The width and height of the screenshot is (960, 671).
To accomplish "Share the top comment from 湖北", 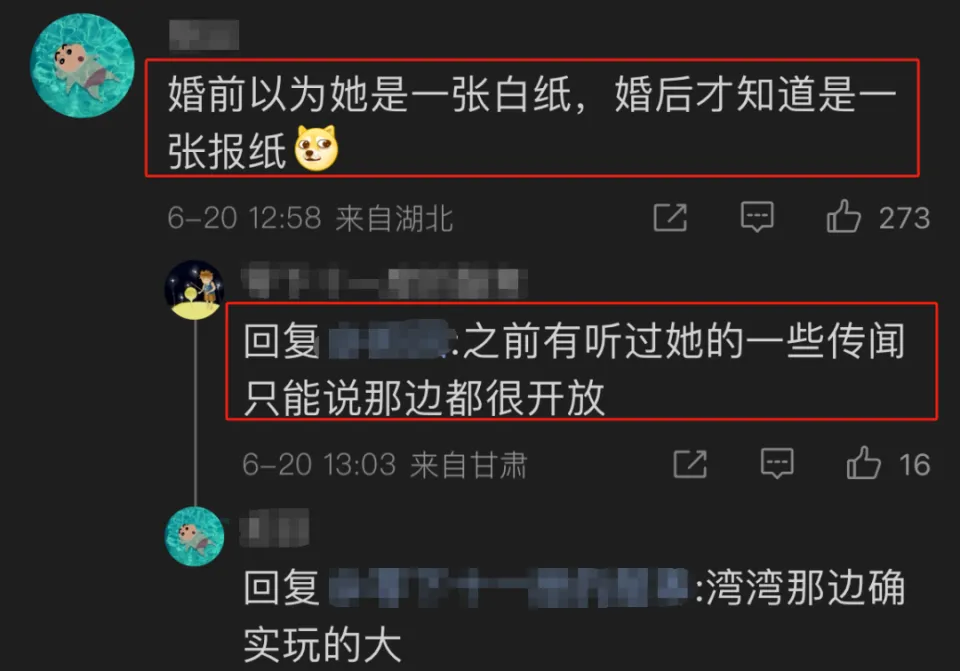I will 670,217.
